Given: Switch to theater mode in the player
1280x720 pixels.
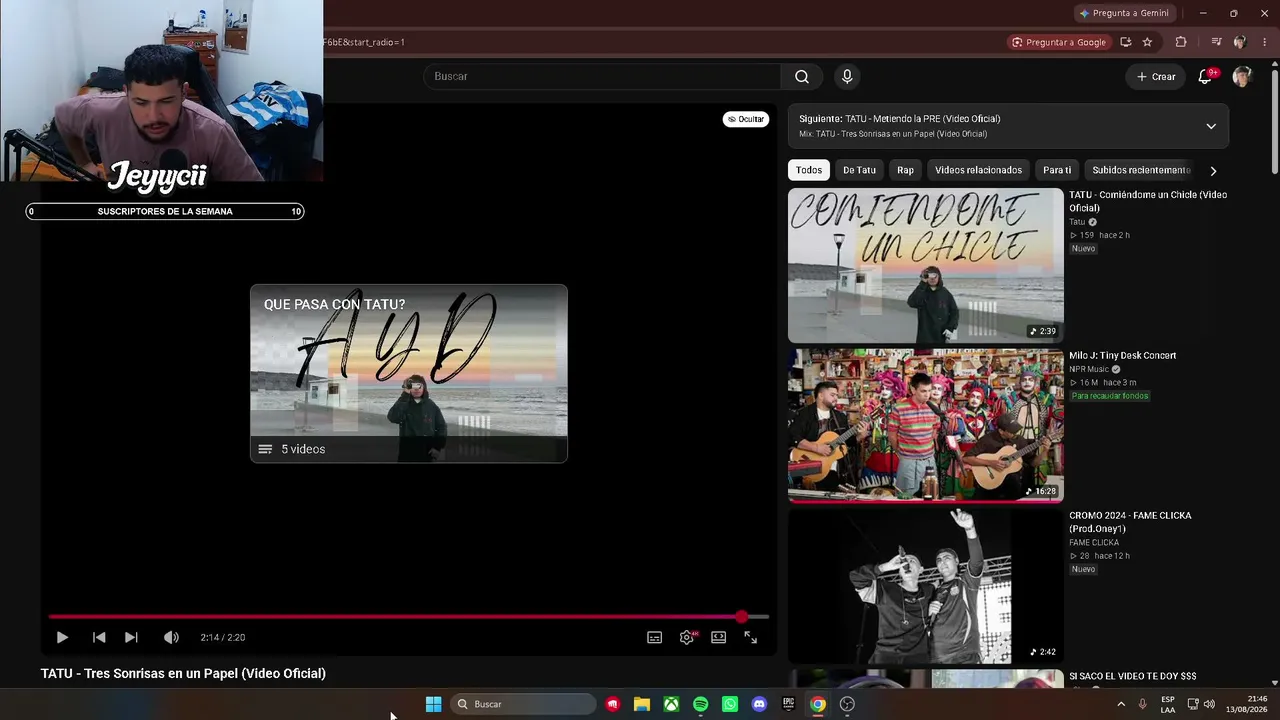Looking at the screenshot, I should (x=718, y=637).
